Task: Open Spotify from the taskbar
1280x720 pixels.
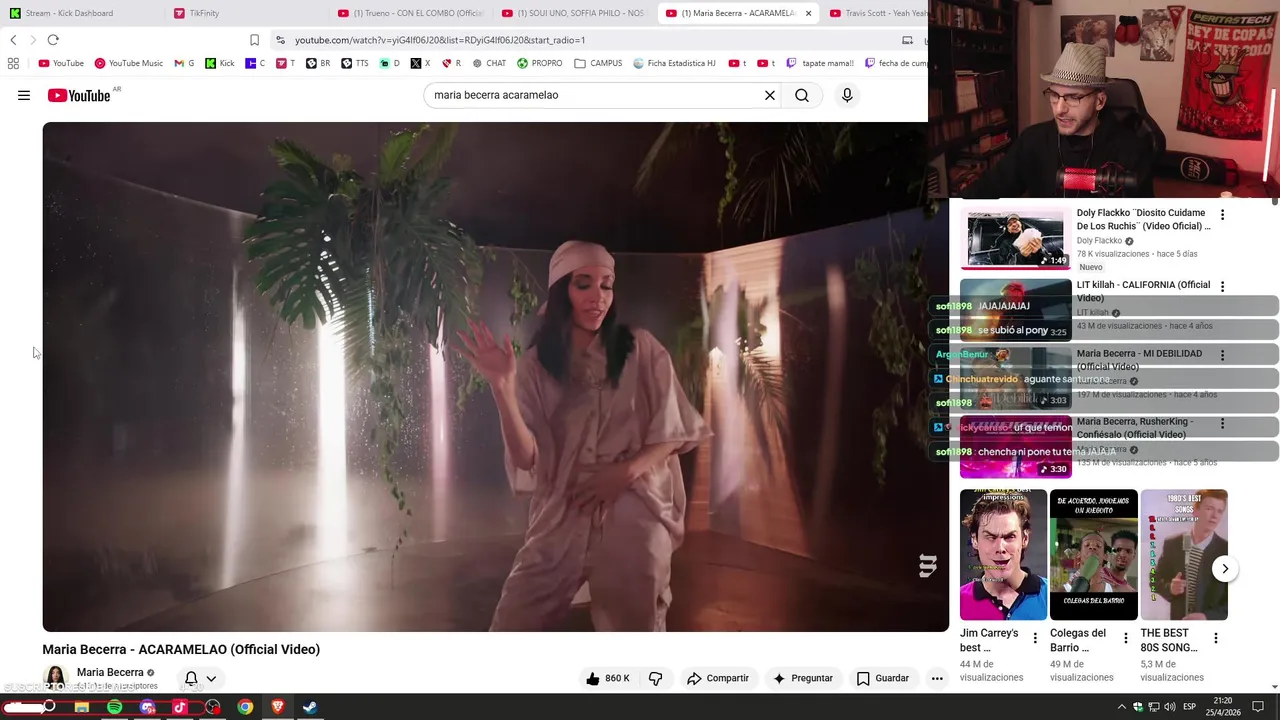Action: click(114, 707)
